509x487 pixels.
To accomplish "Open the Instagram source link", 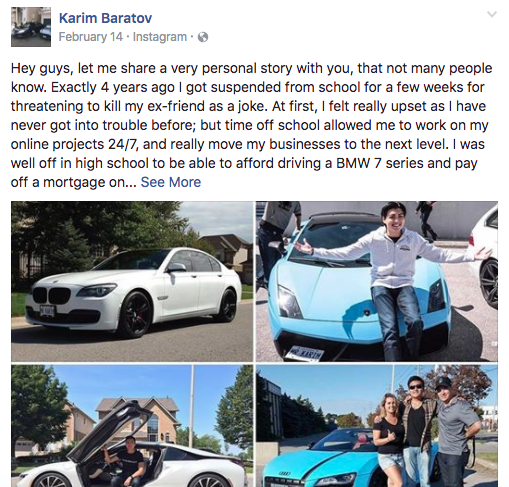I will 160,37.
